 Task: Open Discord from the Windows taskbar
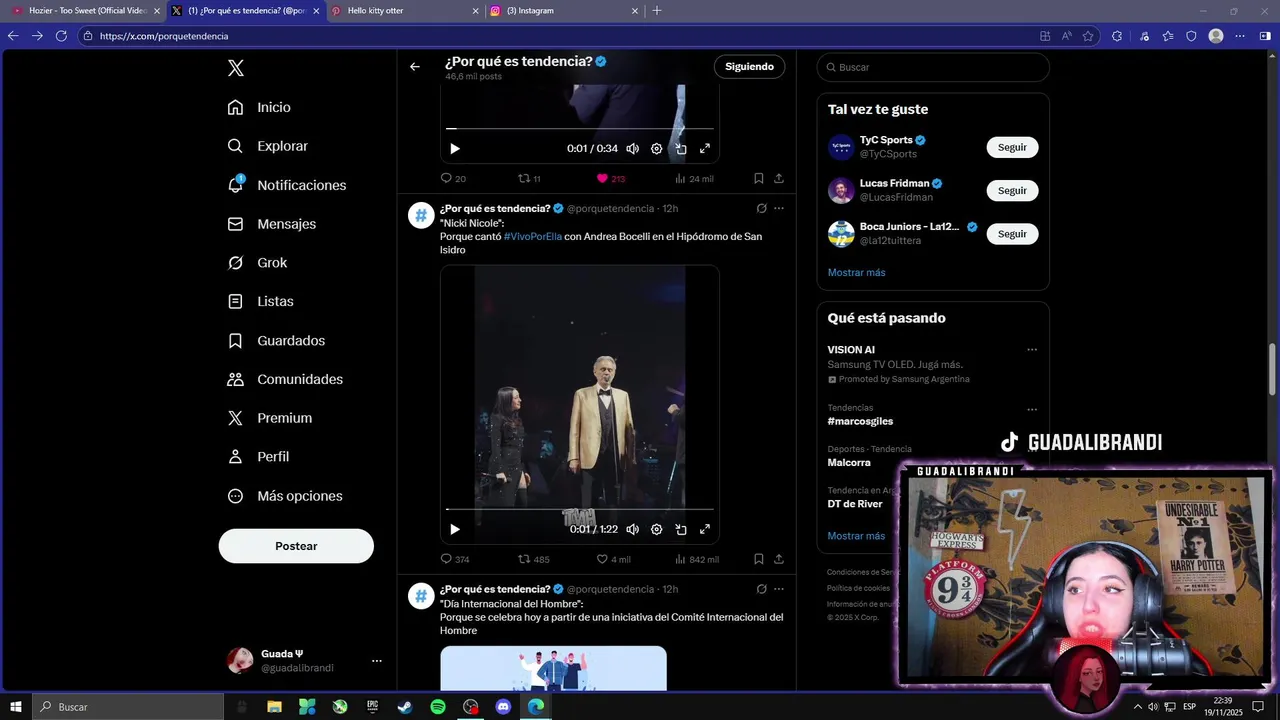(503, 707)
